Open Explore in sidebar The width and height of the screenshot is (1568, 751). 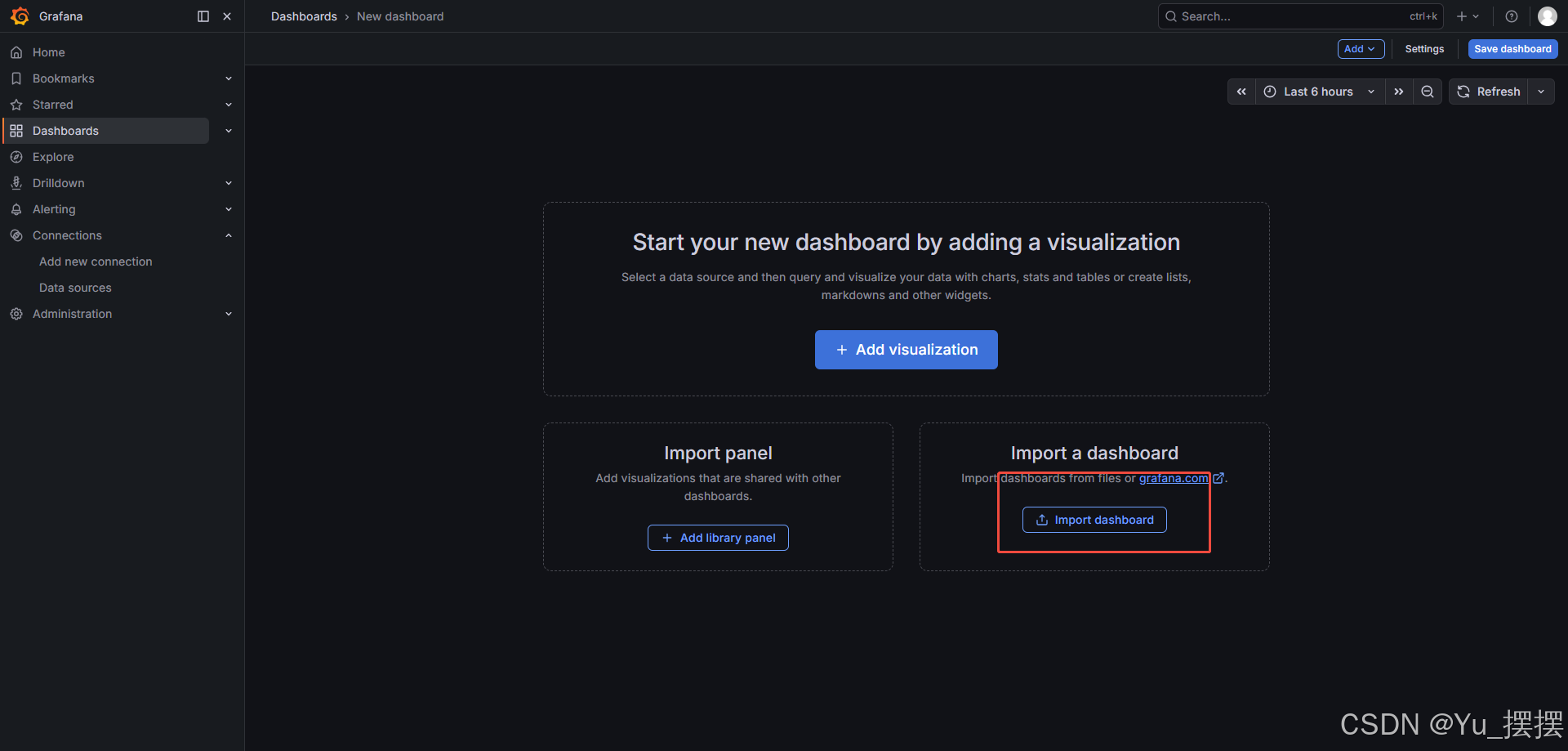(53, 157)
